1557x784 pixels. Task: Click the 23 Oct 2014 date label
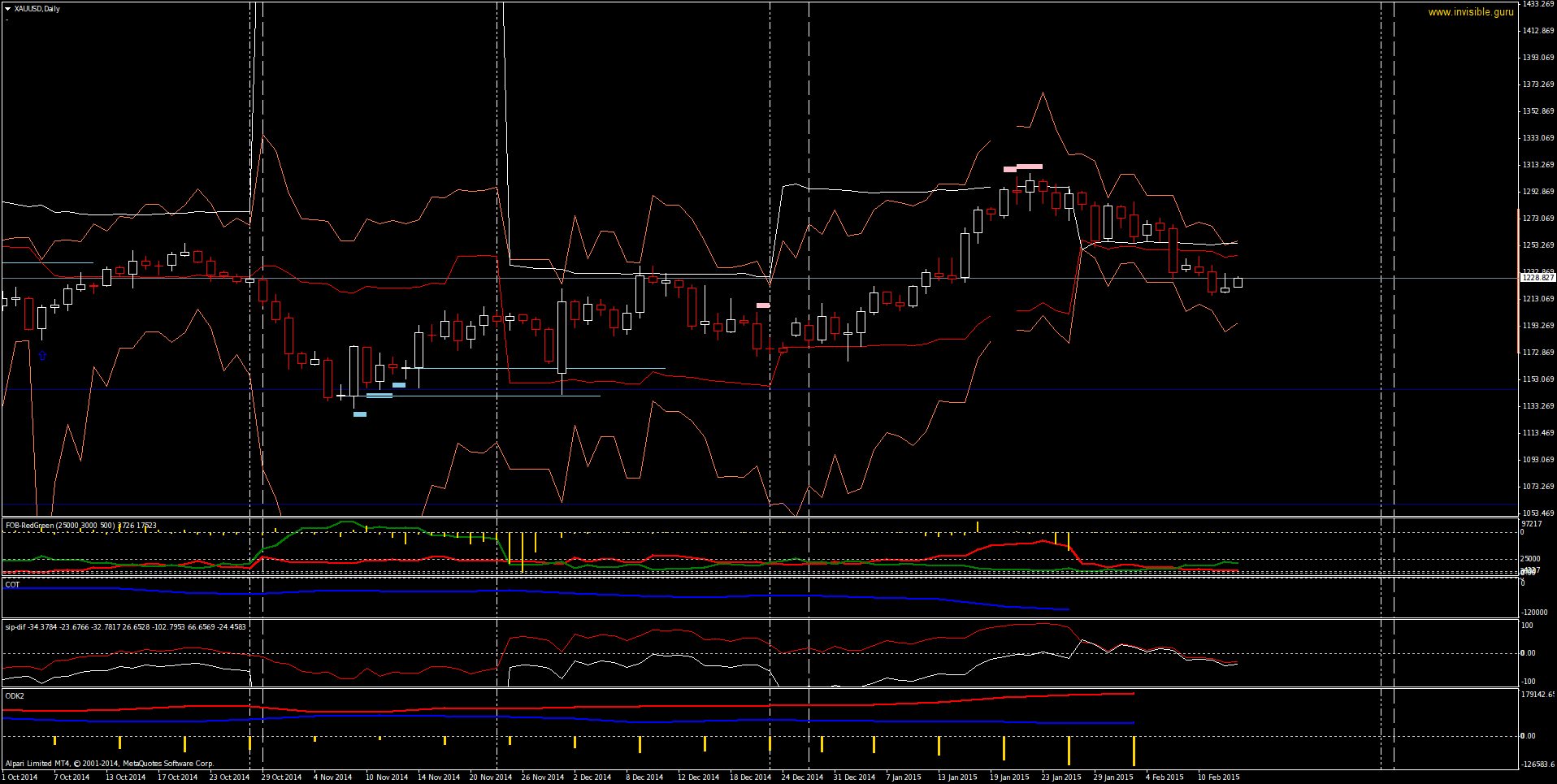coord(229,778)
